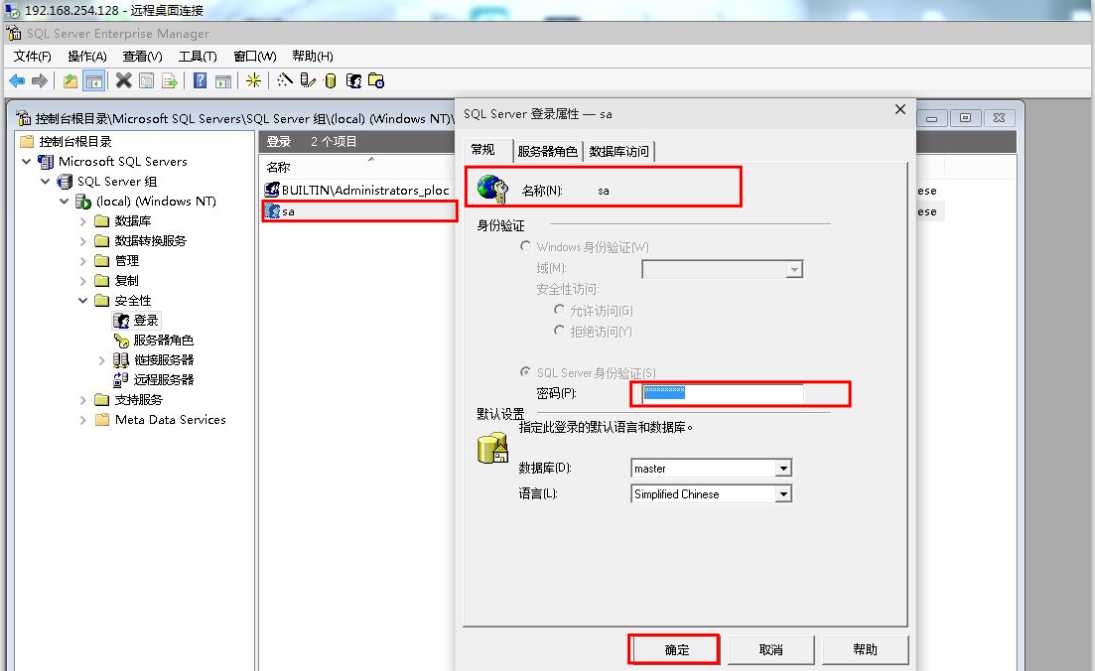Select the 拒绝访问 radio button
The image size is (1095, 671).
click(x=559, y=330)
